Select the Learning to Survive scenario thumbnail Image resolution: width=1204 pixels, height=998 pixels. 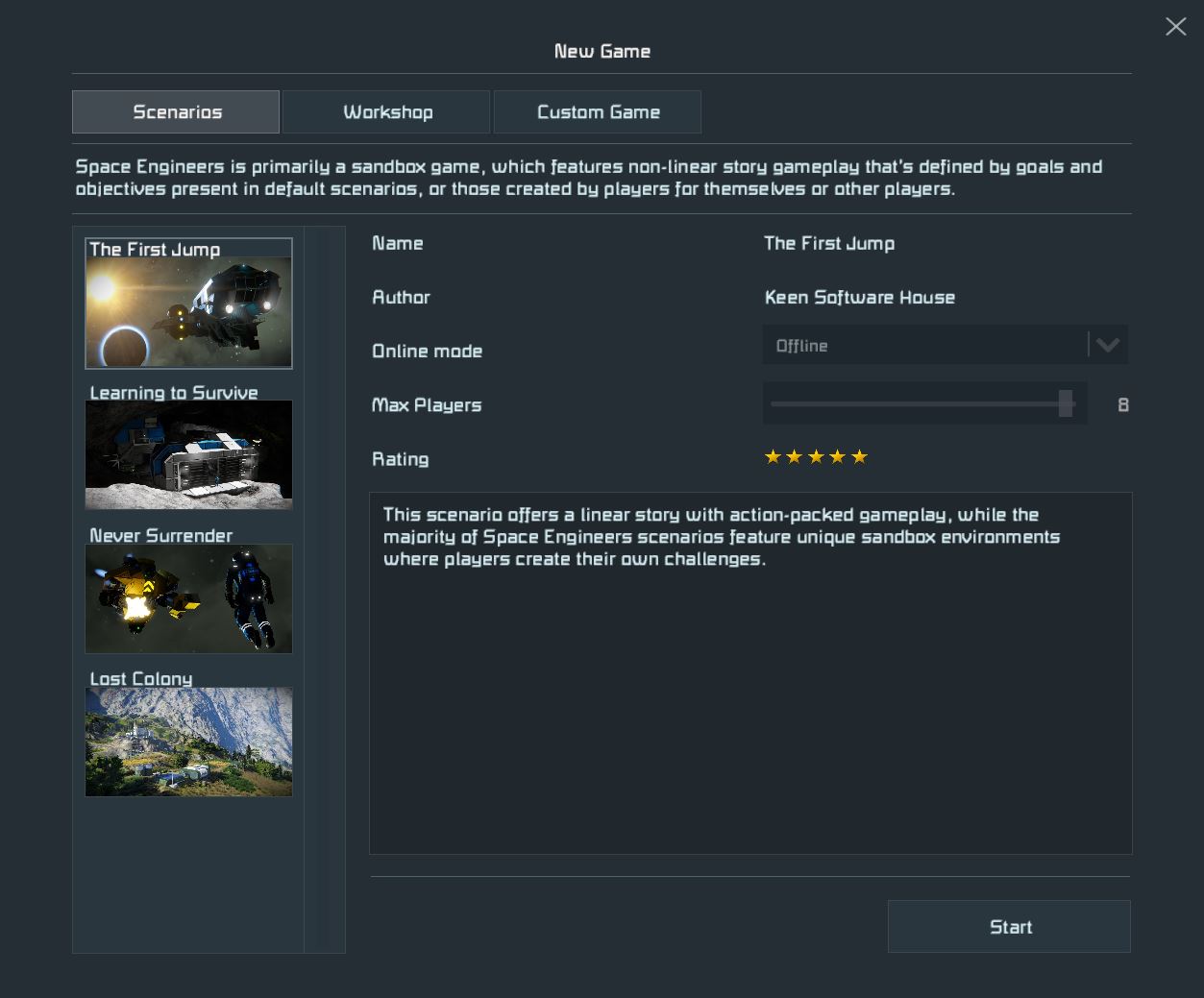188,454
